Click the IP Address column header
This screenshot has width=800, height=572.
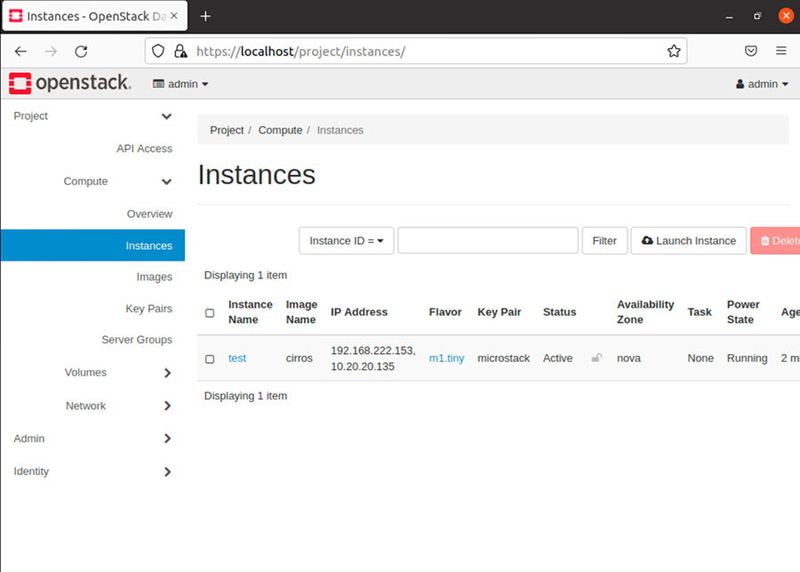[x=359, y=312]
